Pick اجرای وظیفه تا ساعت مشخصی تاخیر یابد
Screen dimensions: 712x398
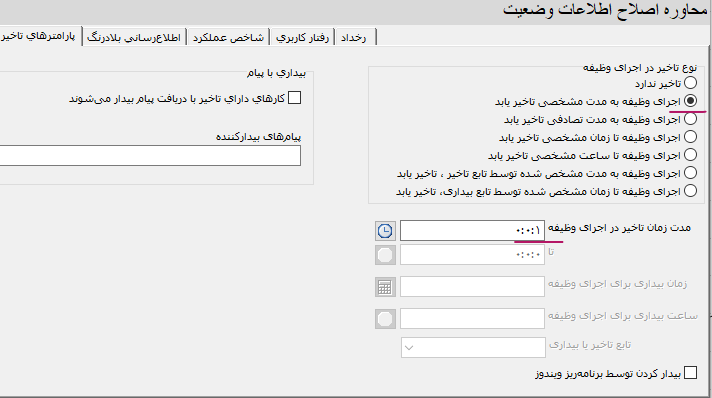click(x=690, y=154)
